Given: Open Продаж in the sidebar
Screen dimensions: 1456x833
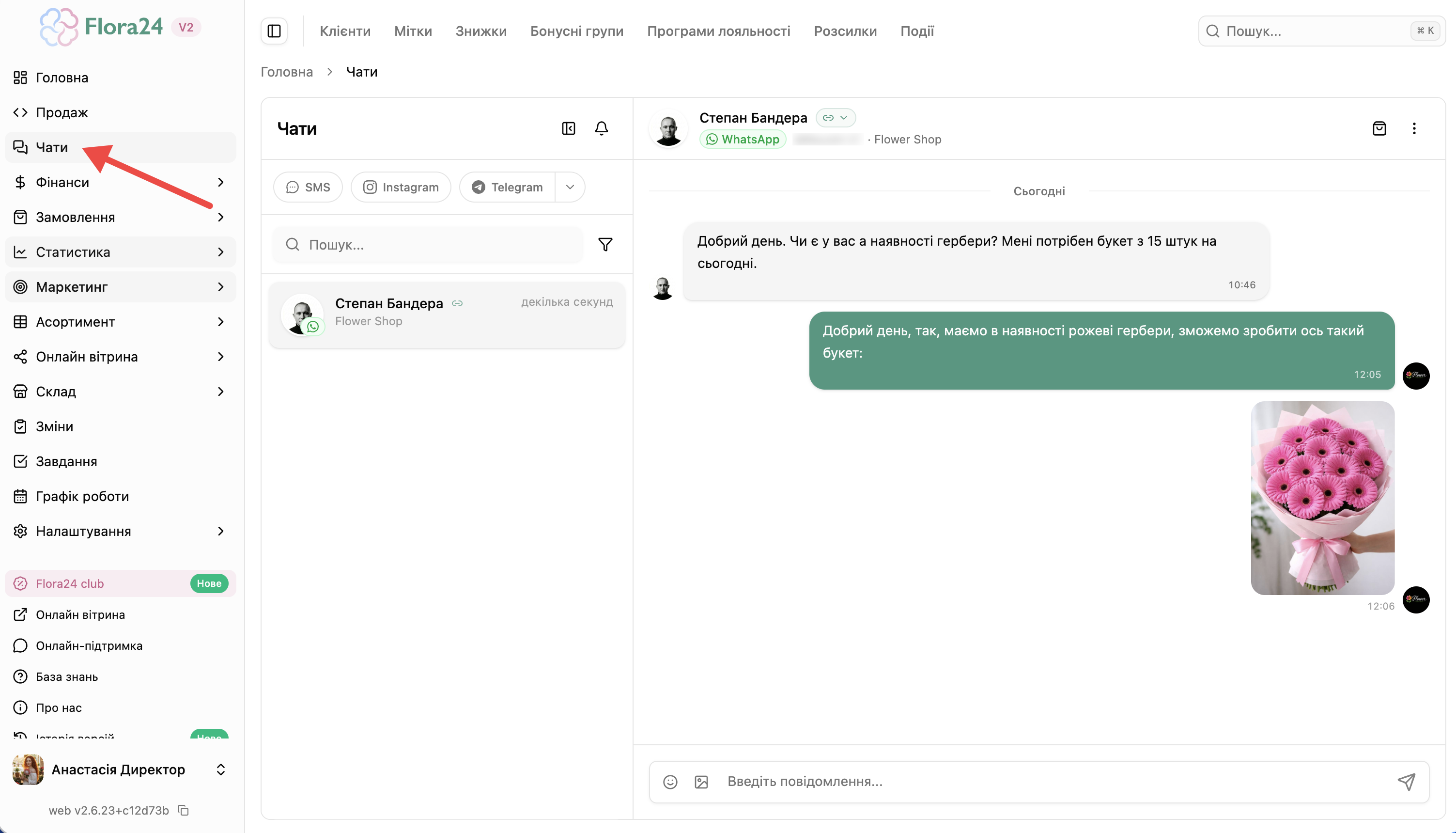Looking at the screenshot, I should coord(120,113).
